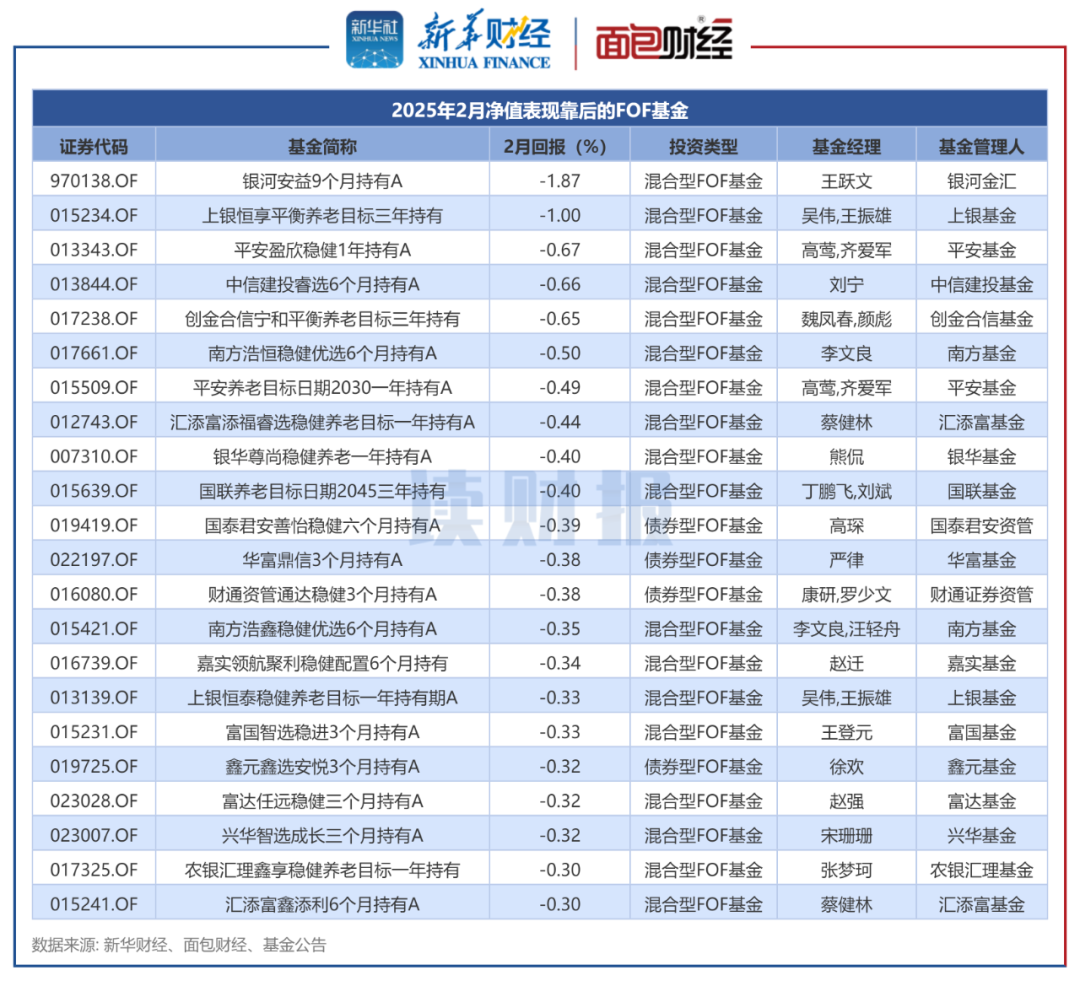This screenshot has width=1080, height=981.
Task: Open 银河安益9个月持有A fund name
Action: tap(322, 181)
